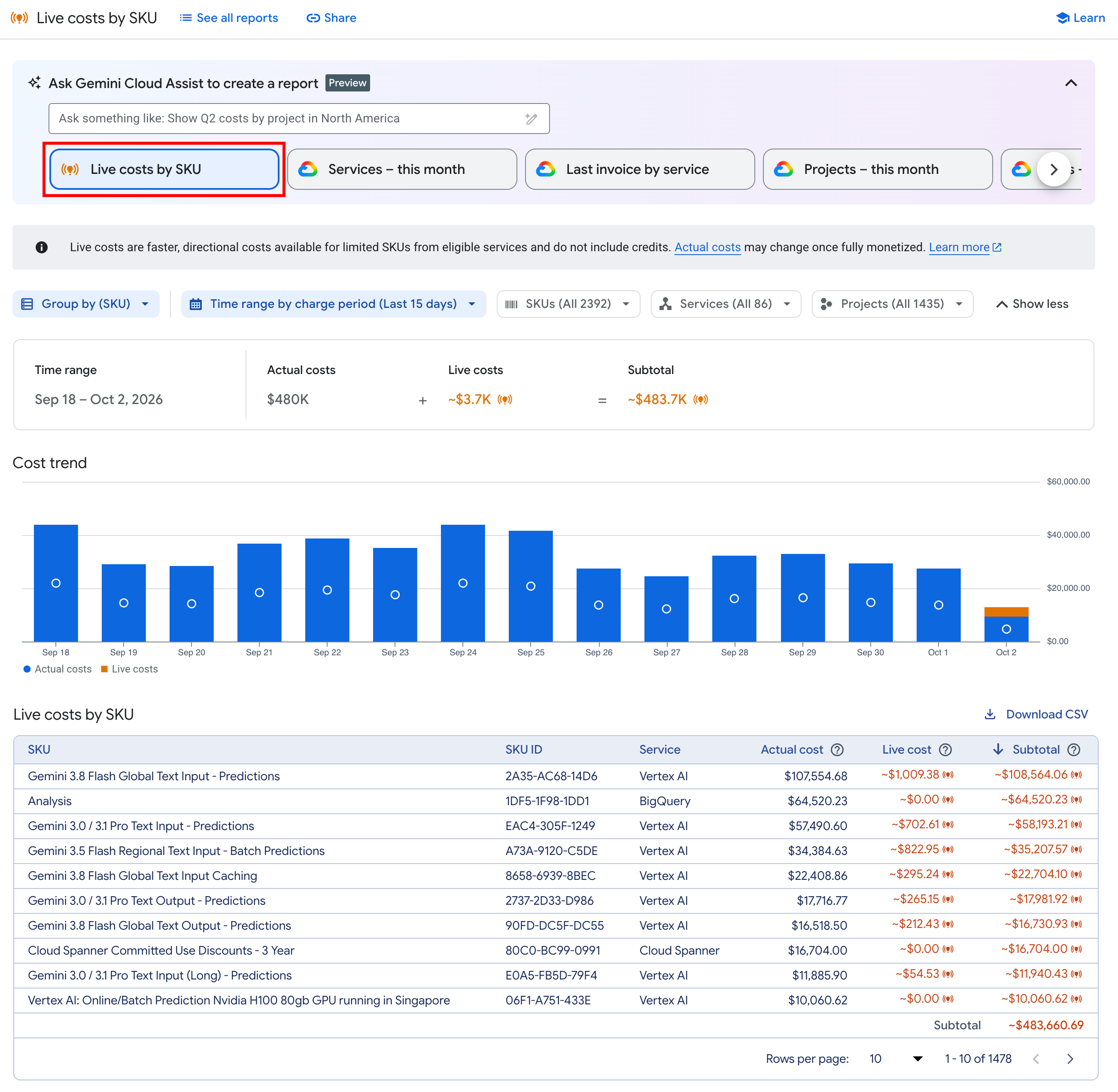
Task: Select the Last invoice by service chip
Action: [x=640, y=169]
